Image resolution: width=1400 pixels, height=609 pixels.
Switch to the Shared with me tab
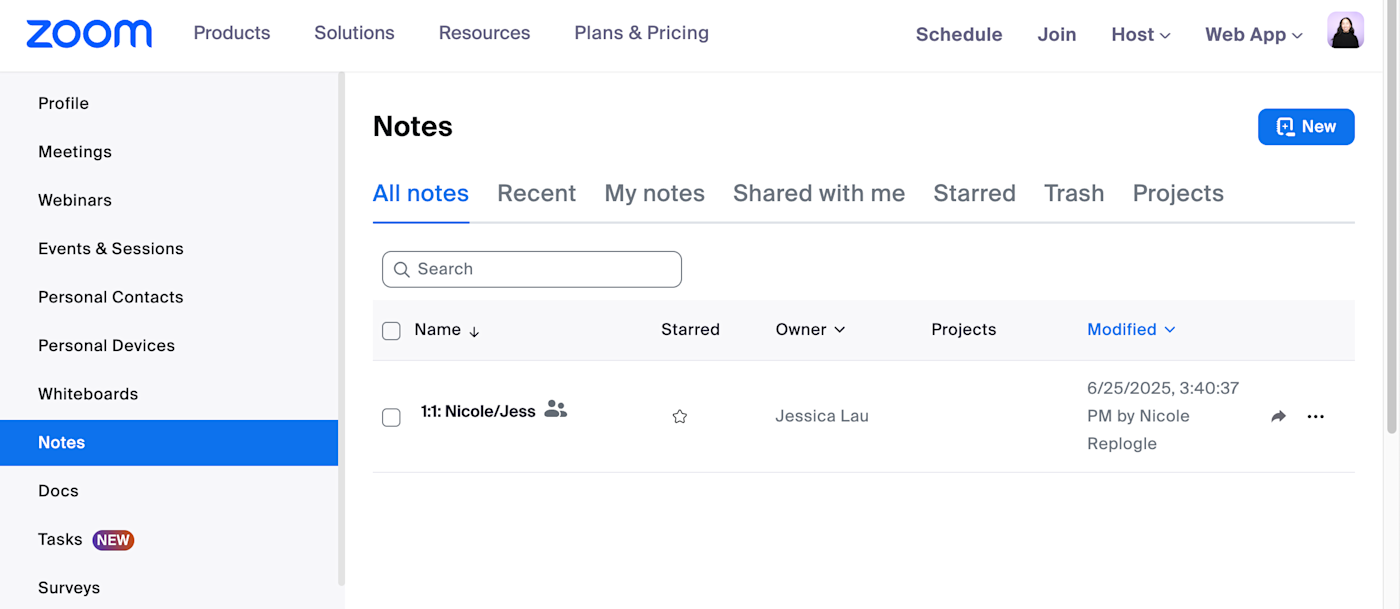819,193
